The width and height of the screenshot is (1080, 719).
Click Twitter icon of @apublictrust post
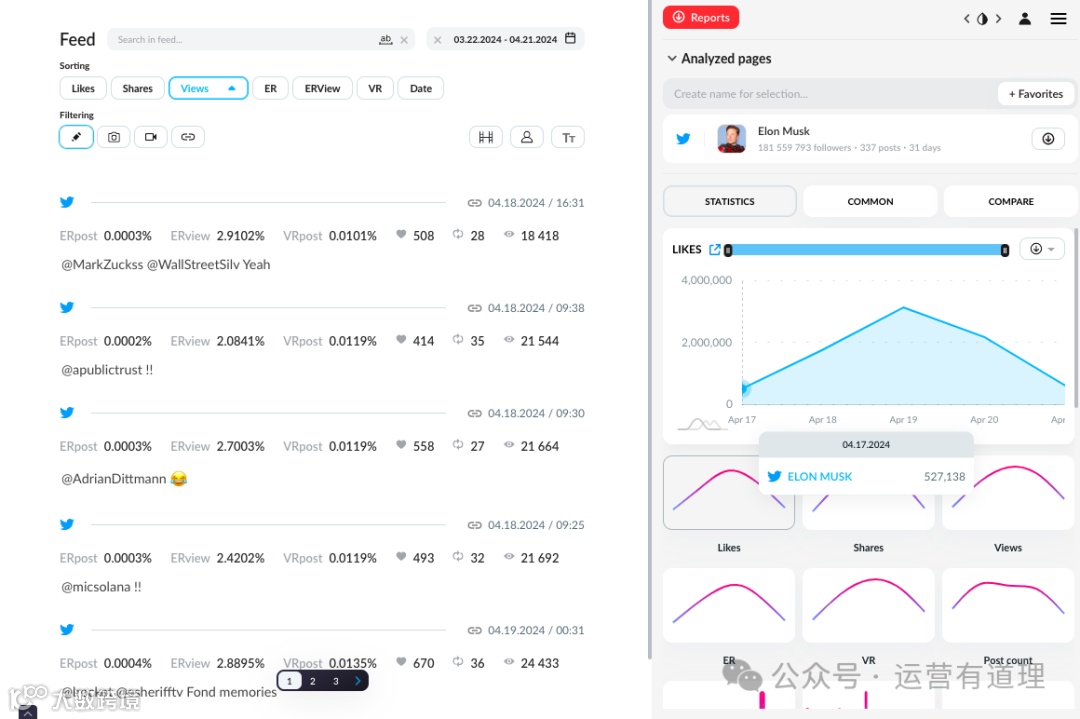pyautogui.click(x=67, y=307)
